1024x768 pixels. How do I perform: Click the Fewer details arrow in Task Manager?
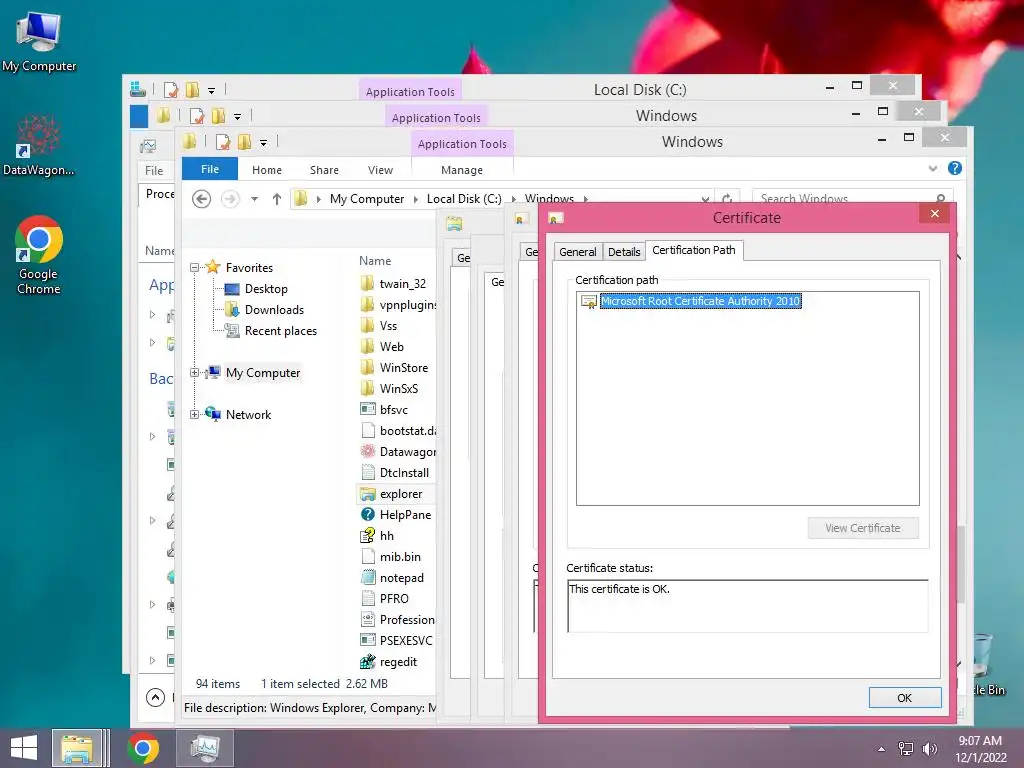click(155, 697)
